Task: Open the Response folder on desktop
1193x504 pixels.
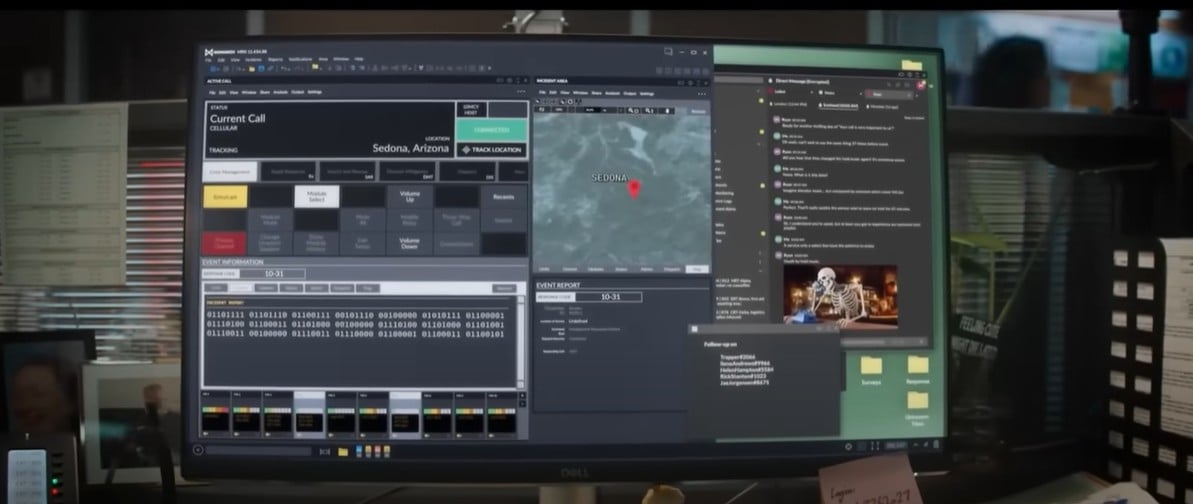Action: [x=917, y=366]
